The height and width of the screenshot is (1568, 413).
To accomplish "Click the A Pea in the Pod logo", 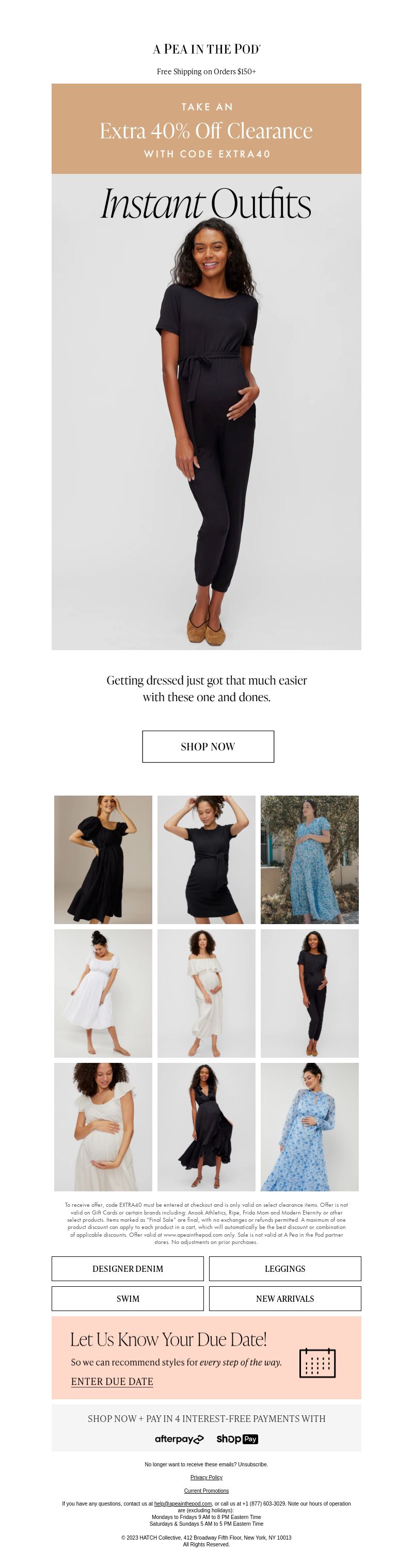I will point(206,50).
